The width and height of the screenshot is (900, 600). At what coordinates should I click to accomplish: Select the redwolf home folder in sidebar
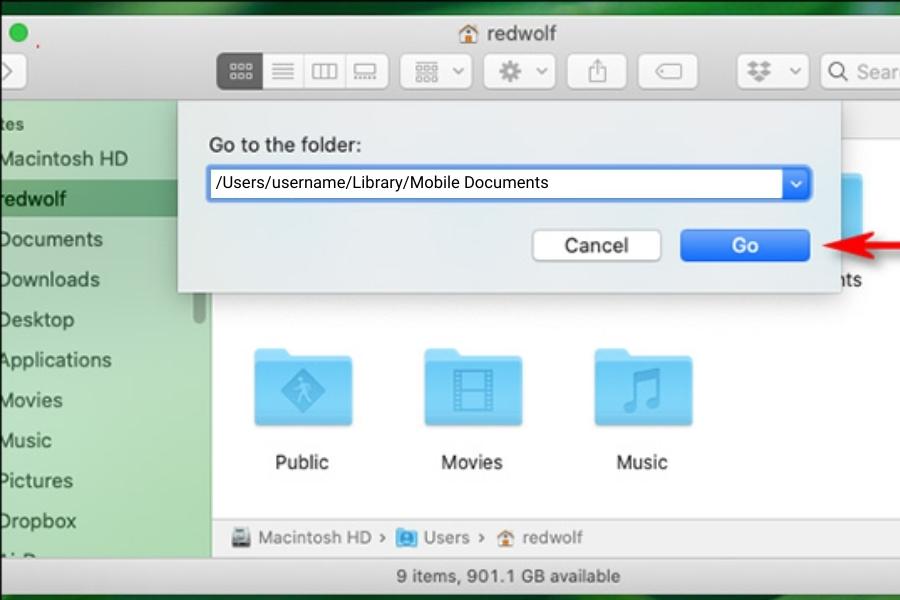pos(40,199)
